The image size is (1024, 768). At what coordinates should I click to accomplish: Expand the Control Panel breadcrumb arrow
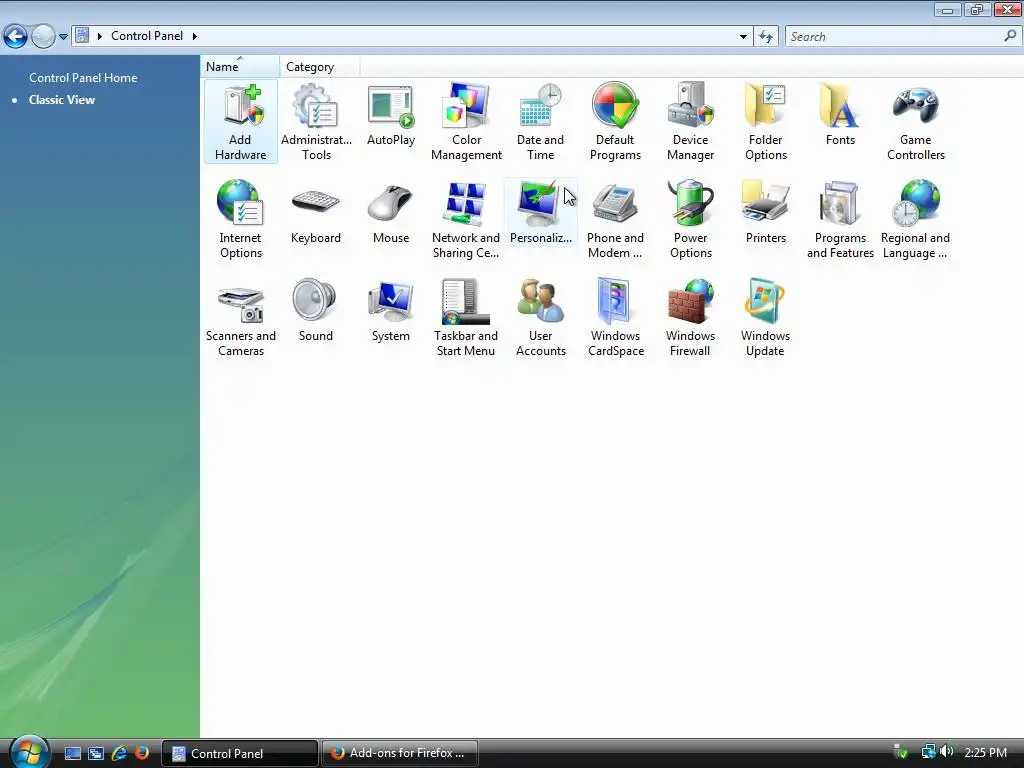point(195,36)
